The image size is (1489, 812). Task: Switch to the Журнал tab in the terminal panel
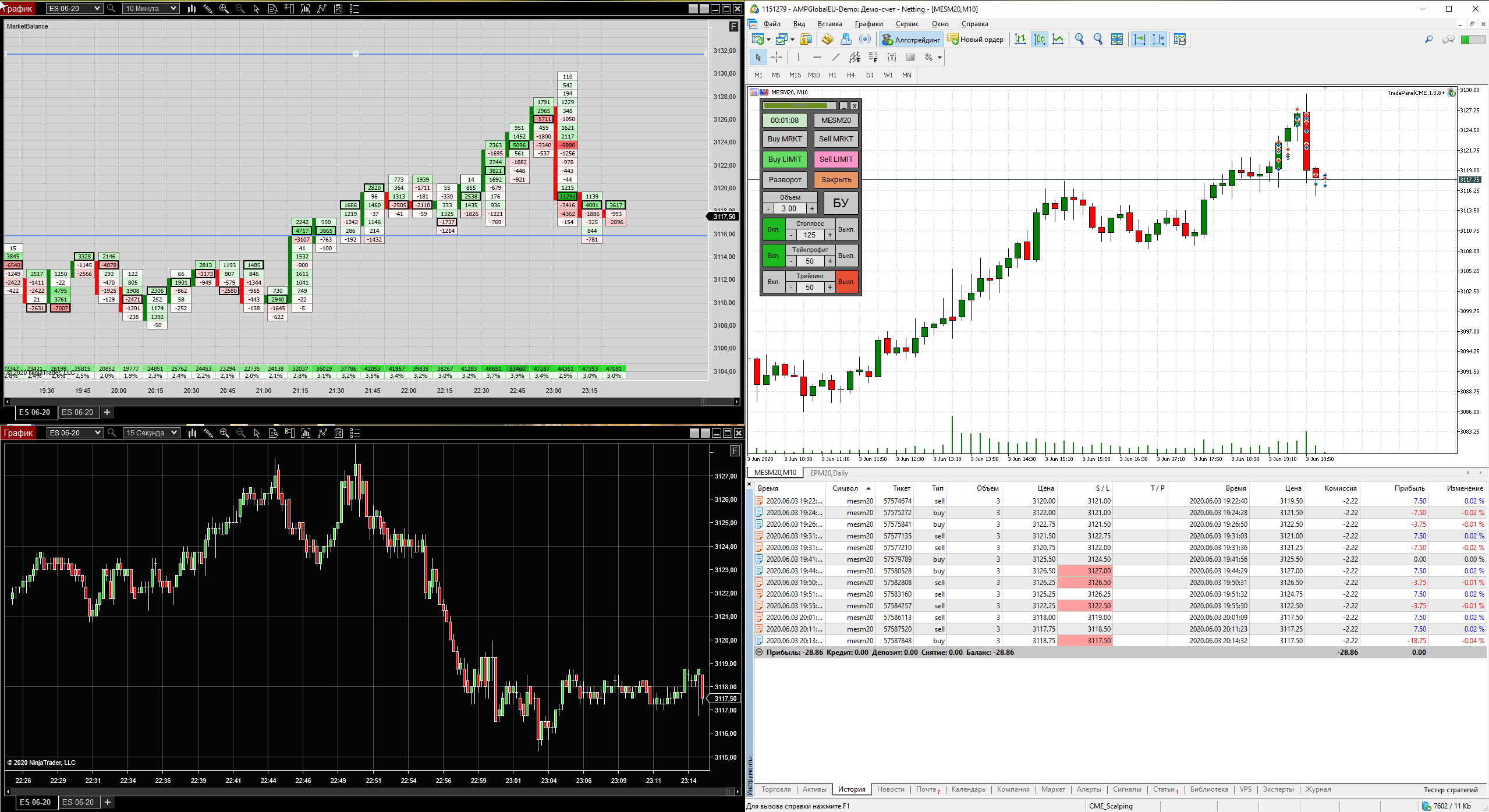[1318, 789]
